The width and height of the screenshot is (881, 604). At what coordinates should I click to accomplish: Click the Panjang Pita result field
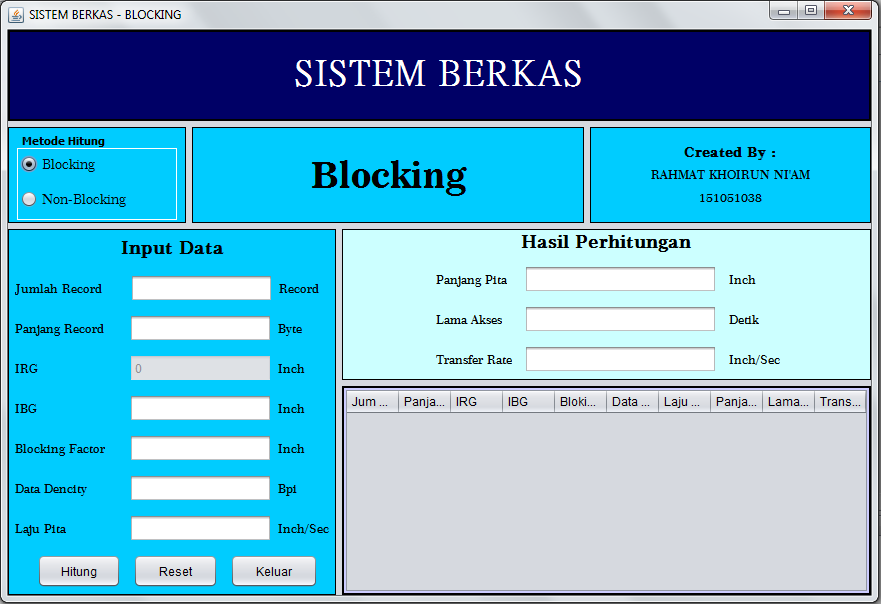(620, 279)
